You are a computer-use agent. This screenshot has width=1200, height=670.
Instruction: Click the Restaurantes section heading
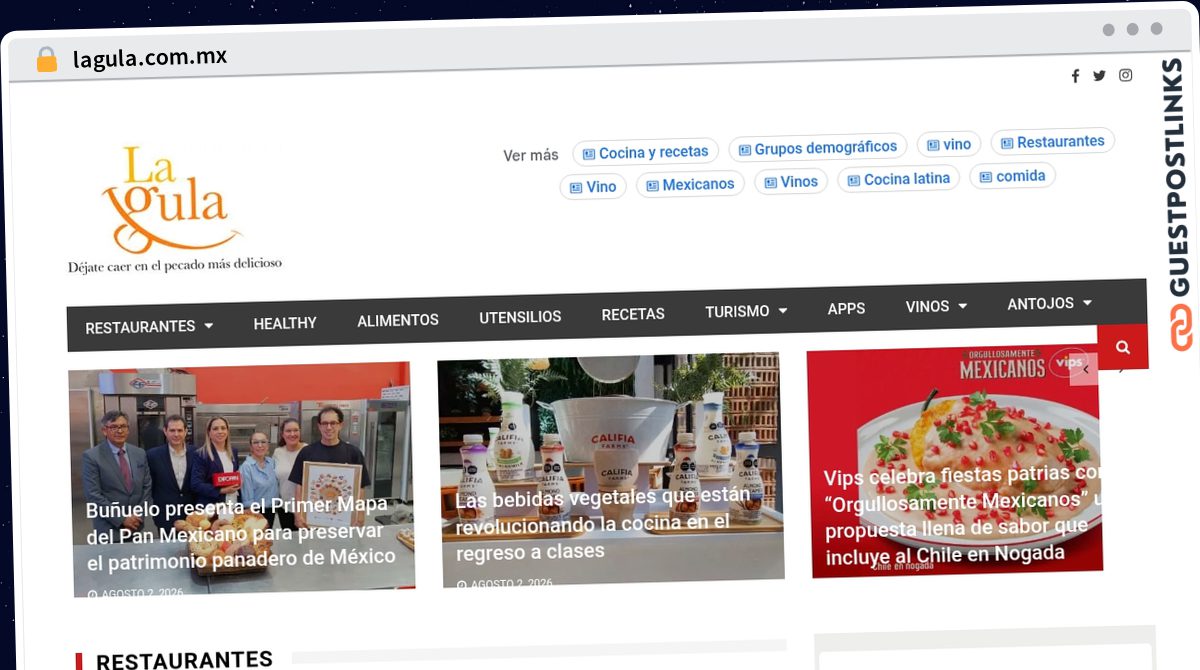coord(184,660)
